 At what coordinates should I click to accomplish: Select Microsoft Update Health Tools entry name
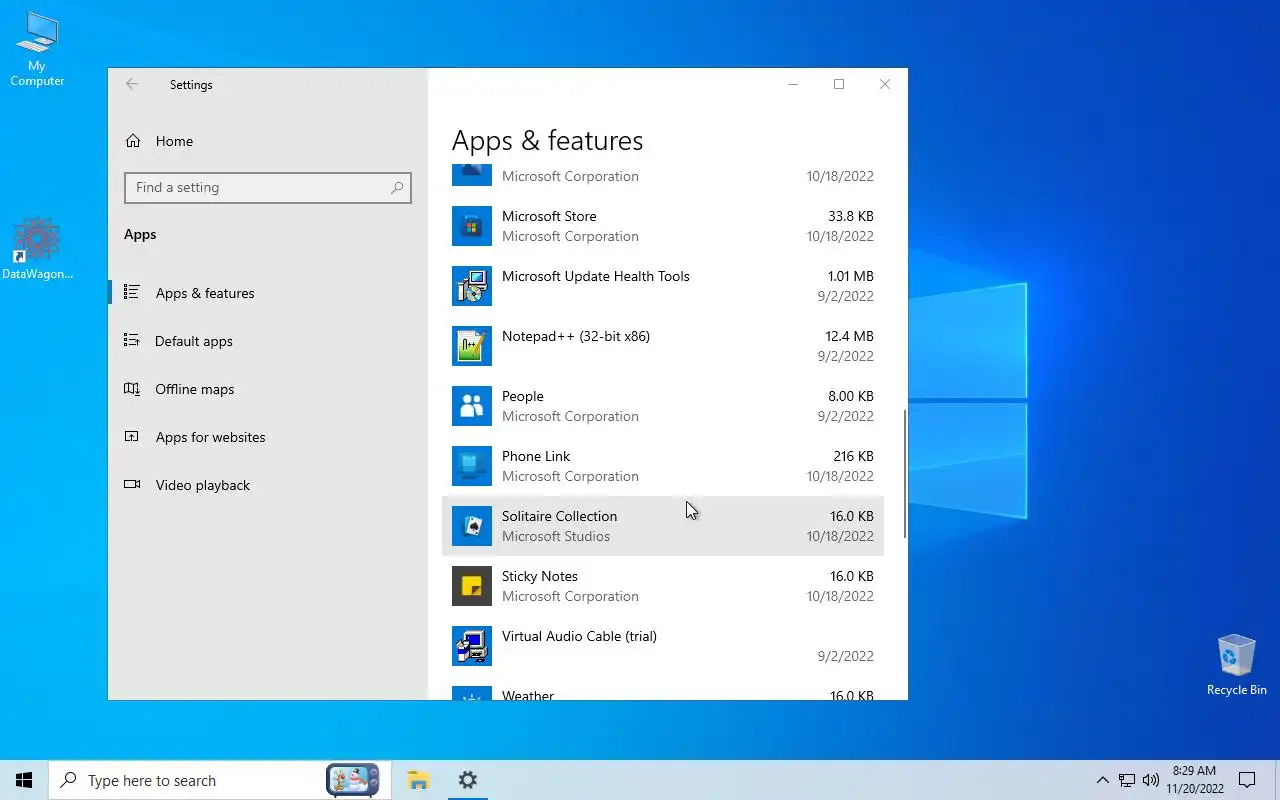(596, 276)
